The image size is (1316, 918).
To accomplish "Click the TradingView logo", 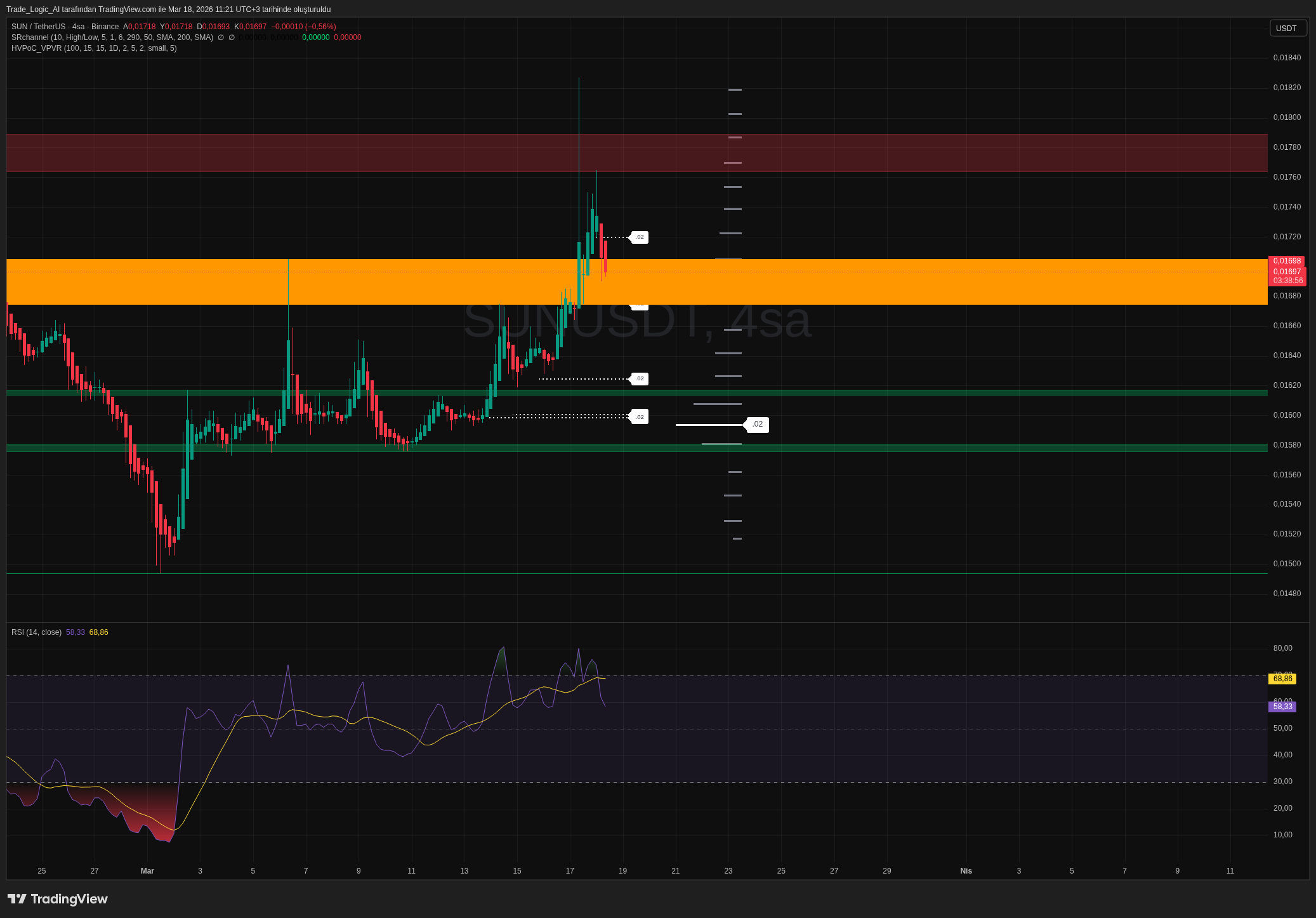I will pyautogui.click(x=57, y=899).
